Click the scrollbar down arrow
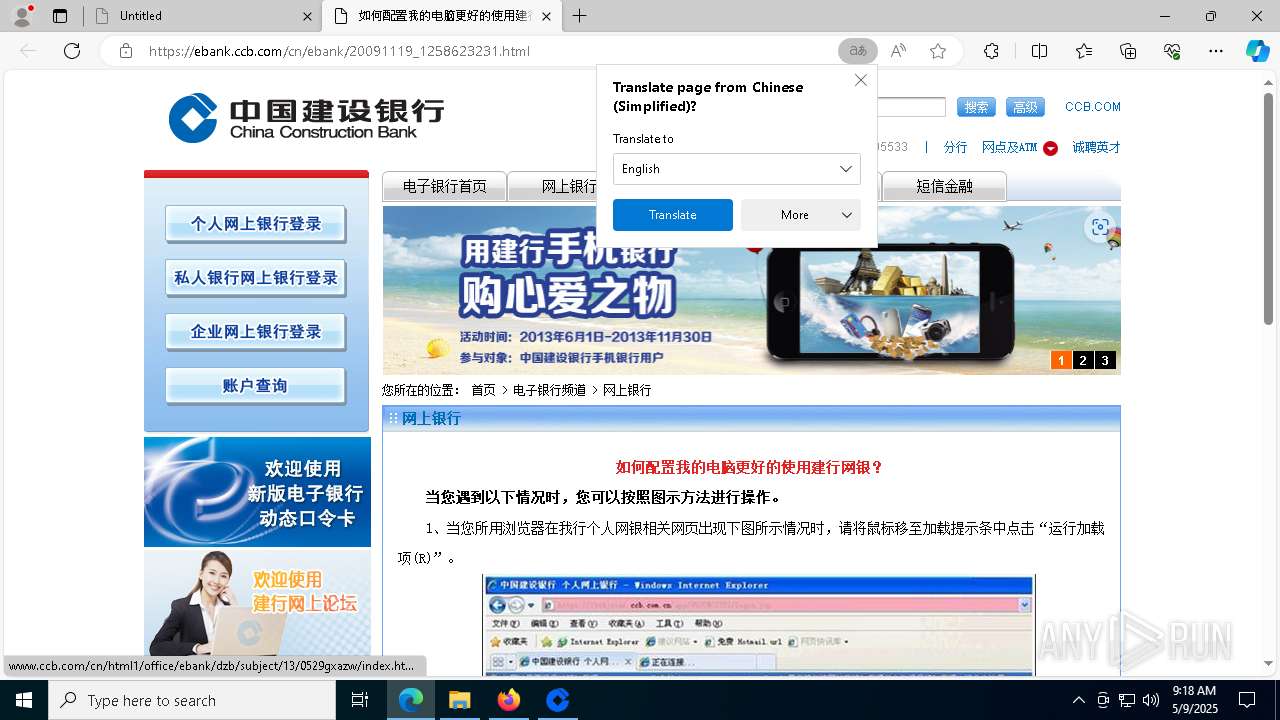This screenshot has height=720, width=1280. (x=1268, y=663)
